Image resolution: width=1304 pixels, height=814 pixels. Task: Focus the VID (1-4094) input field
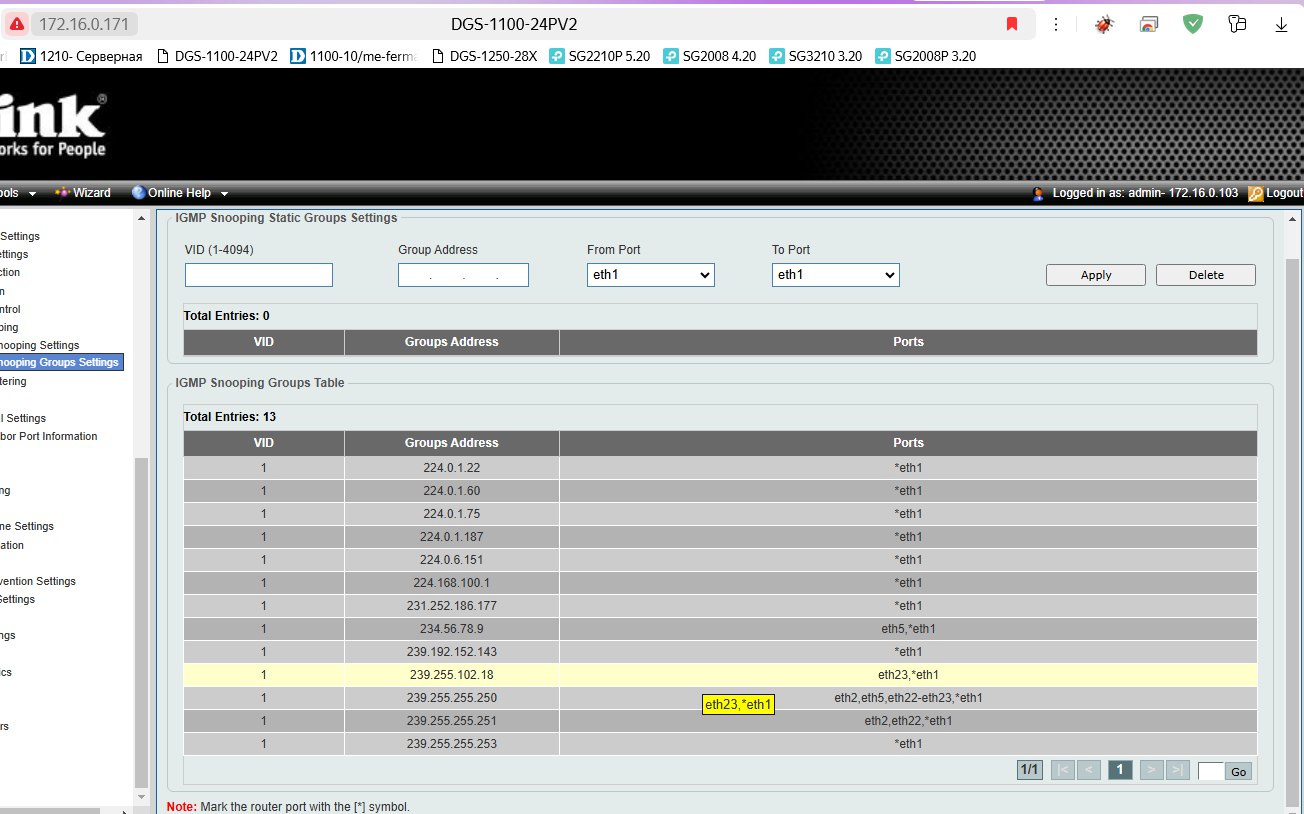pos(259,275)
